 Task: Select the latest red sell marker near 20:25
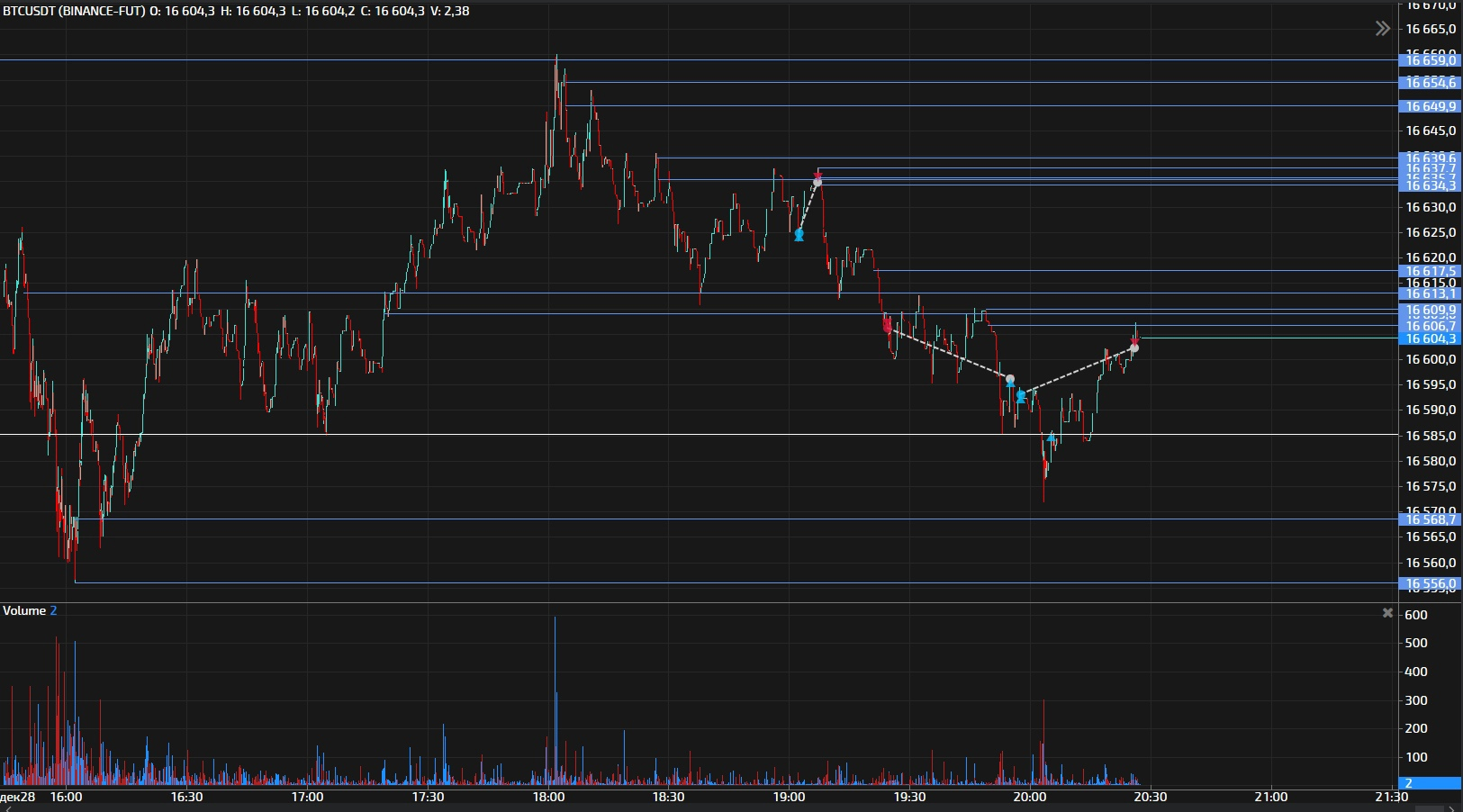(1135, 340)
